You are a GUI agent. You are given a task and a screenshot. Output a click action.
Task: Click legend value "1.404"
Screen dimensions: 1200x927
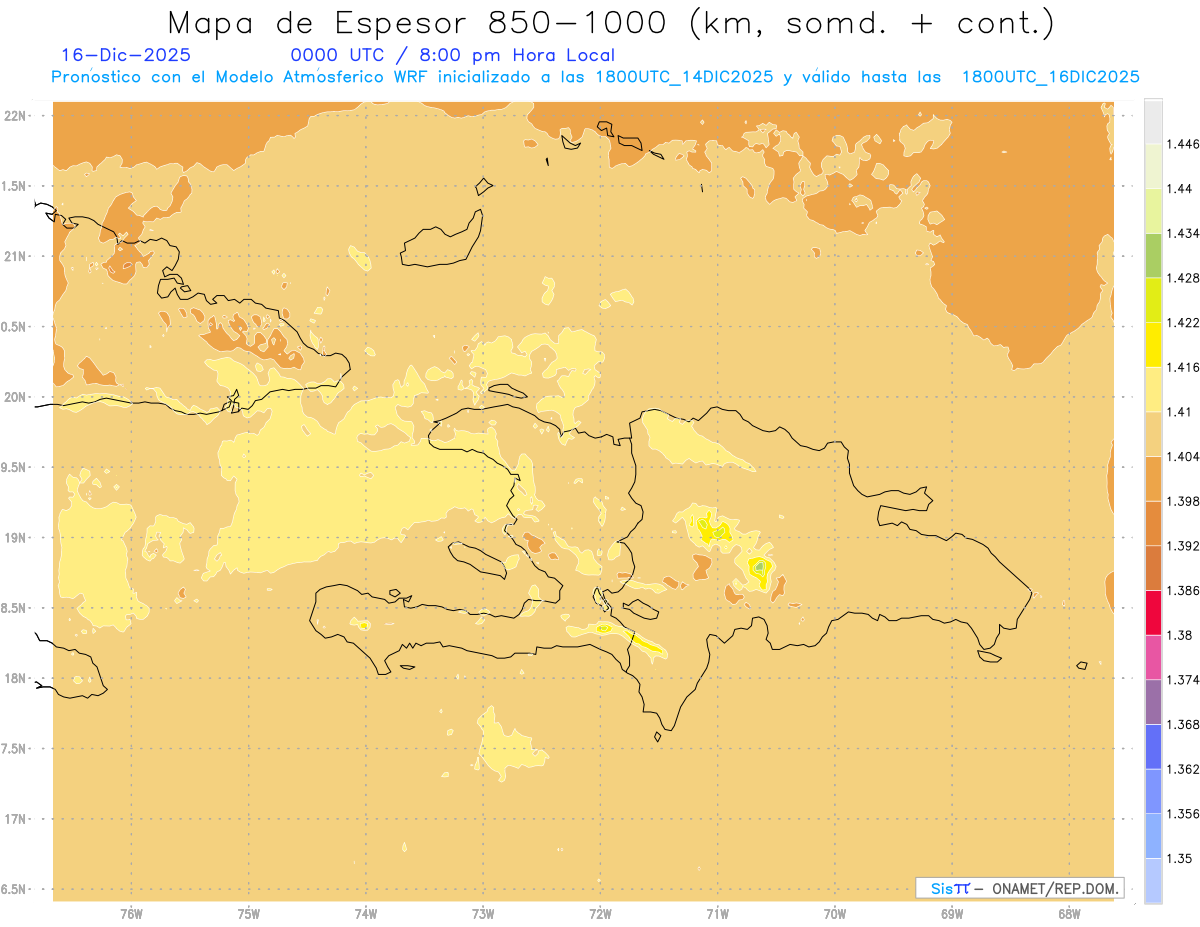click(1183, 456)
